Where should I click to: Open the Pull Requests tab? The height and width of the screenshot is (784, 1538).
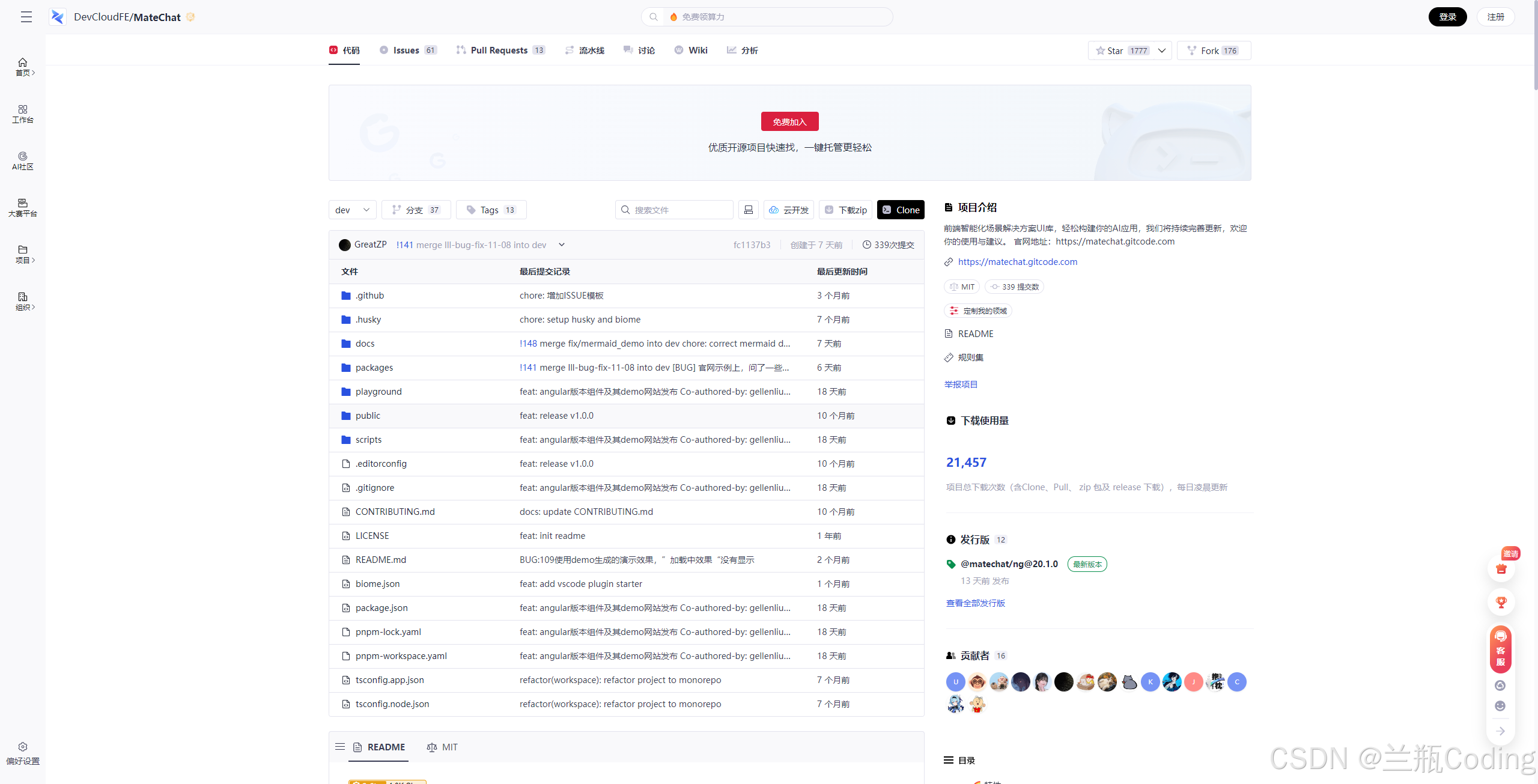coord(500,50)
